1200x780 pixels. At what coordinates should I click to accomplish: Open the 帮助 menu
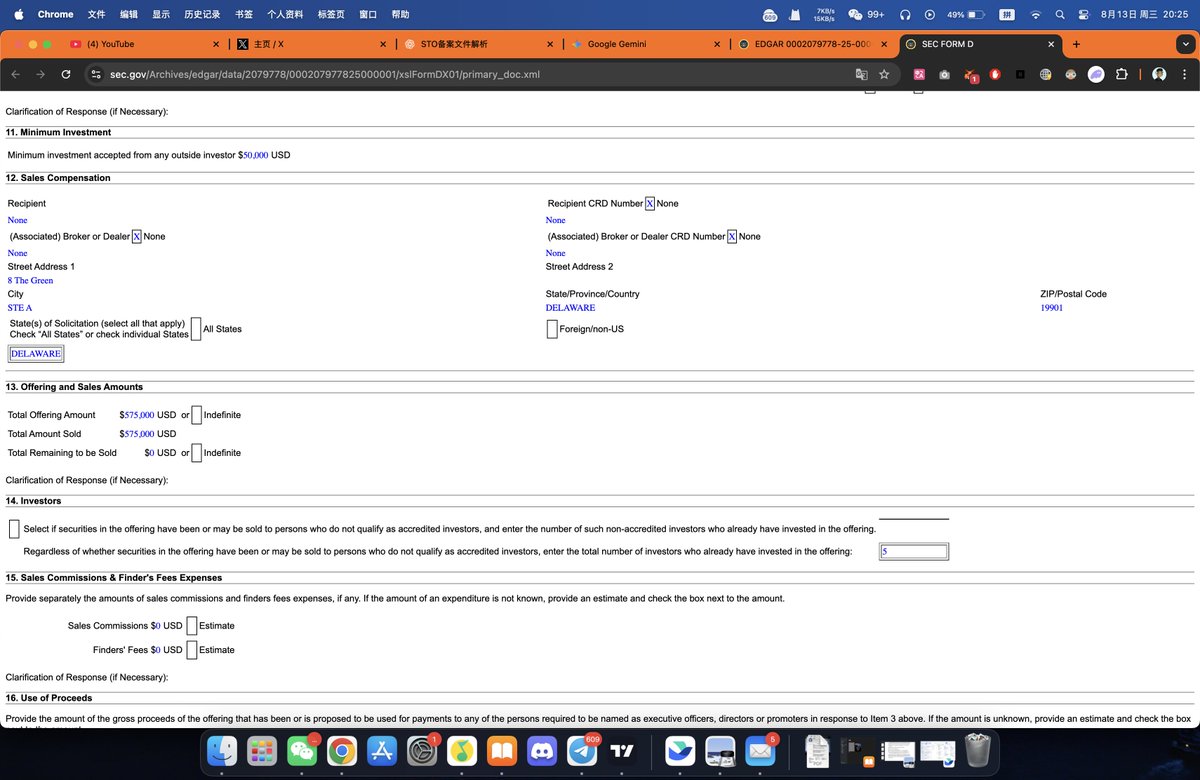tap(400, 15)
